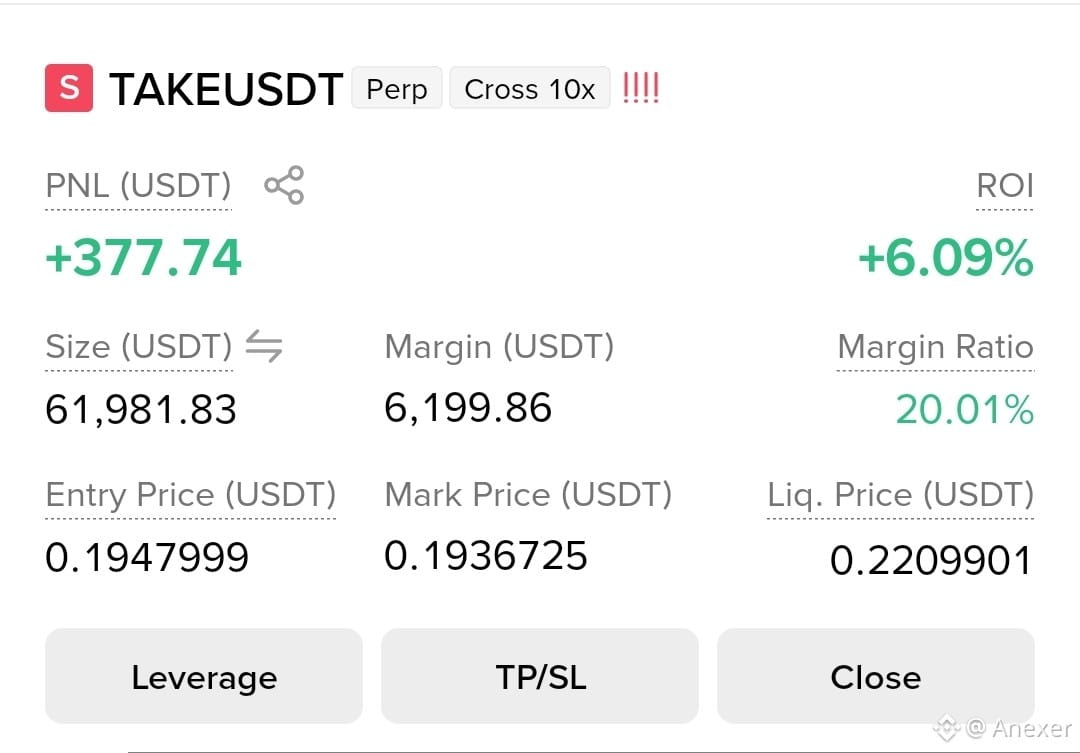Viewport: 1080px width, 753px height.
Task: Close the TAKEUSDT position
Action: 875,676
